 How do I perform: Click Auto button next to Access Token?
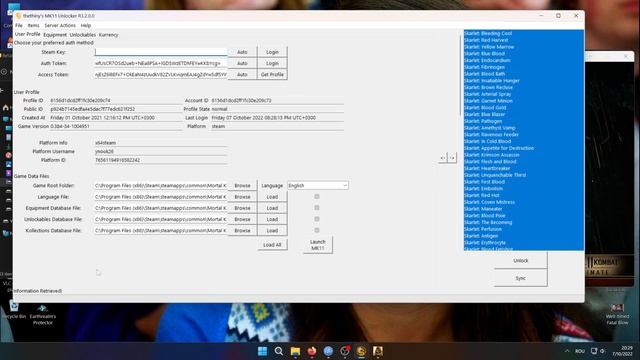(242, 75)
